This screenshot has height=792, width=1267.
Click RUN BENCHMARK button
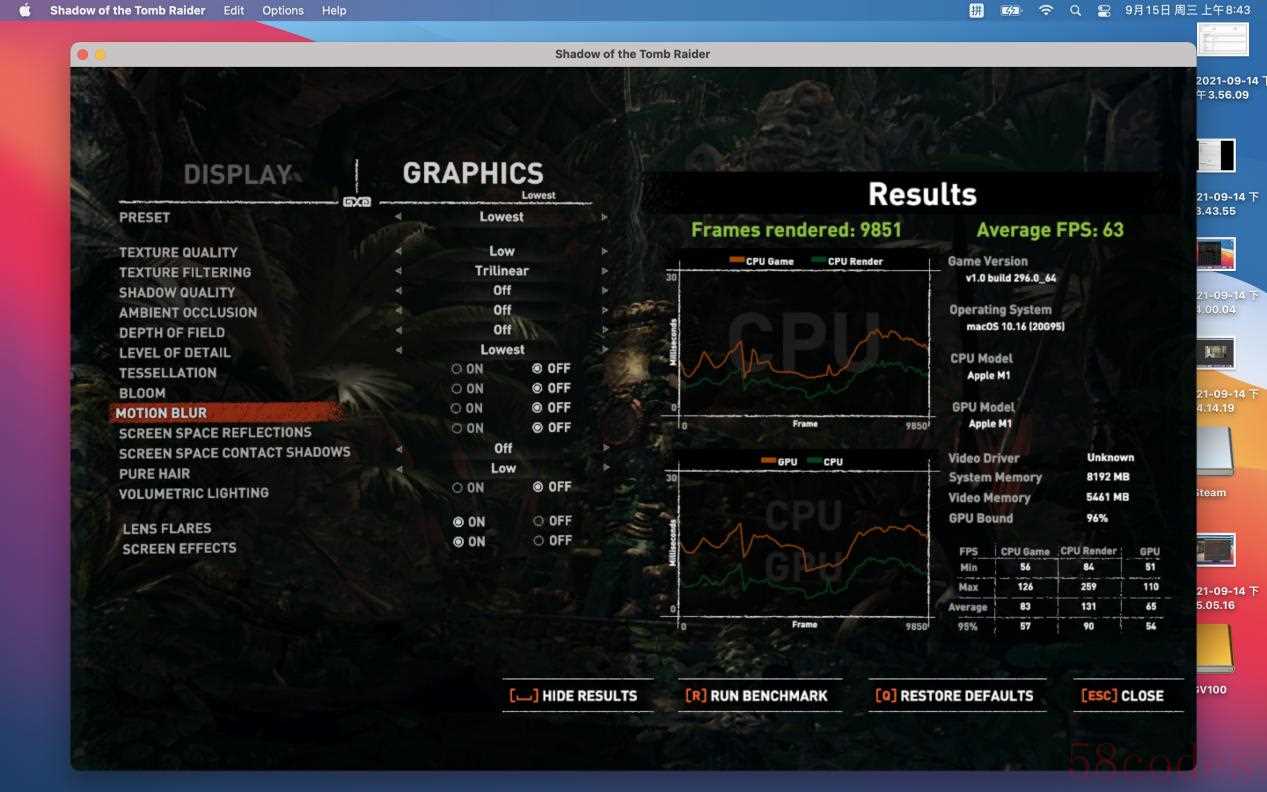coord(757,696)
